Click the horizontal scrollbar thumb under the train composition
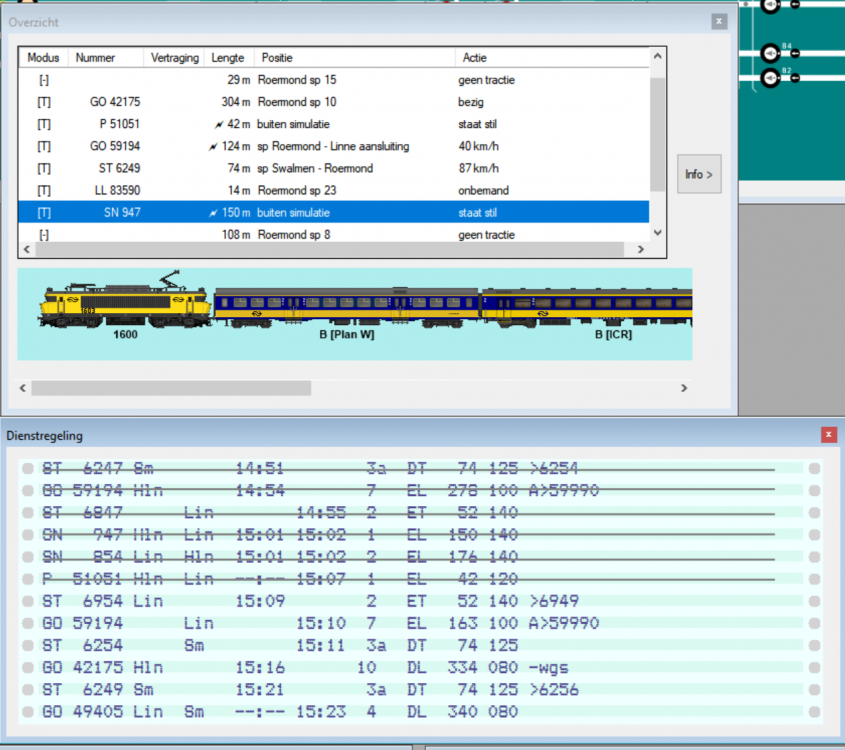The height and width of the screenshot is (750, 845). click(x=170, y=388)
